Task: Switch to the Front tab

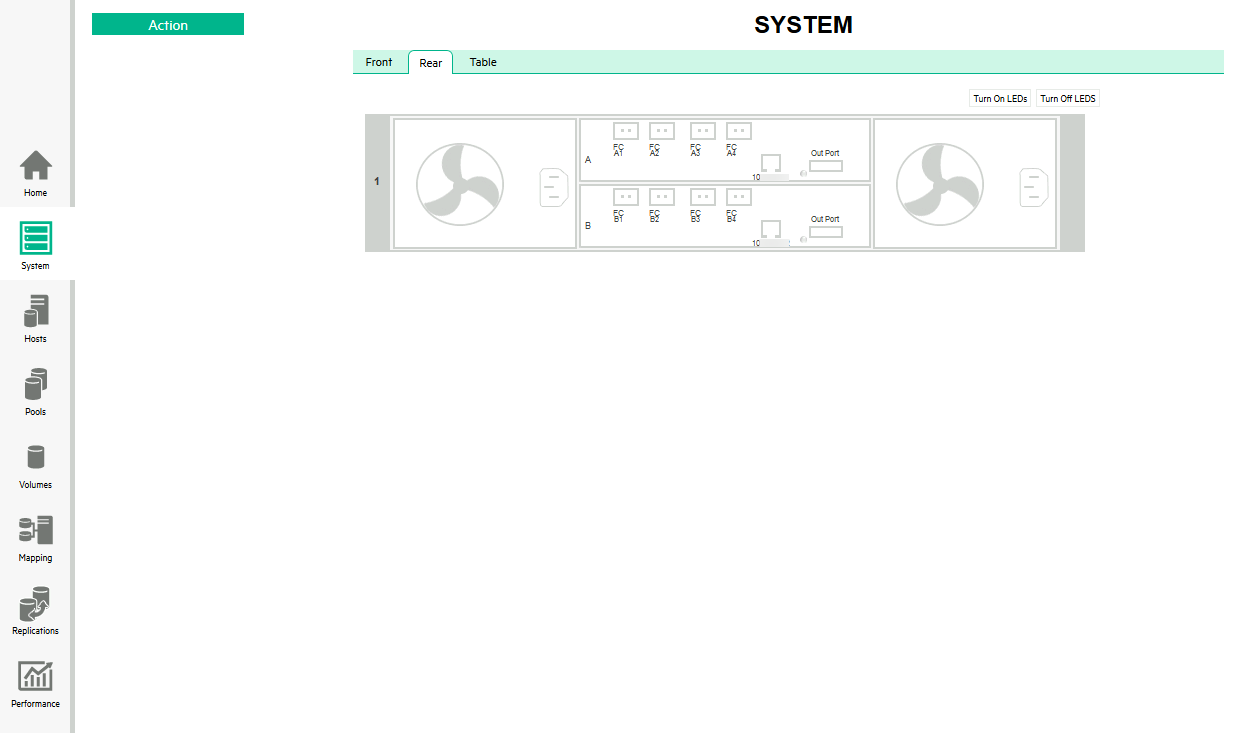Action: tap(379, 62)
